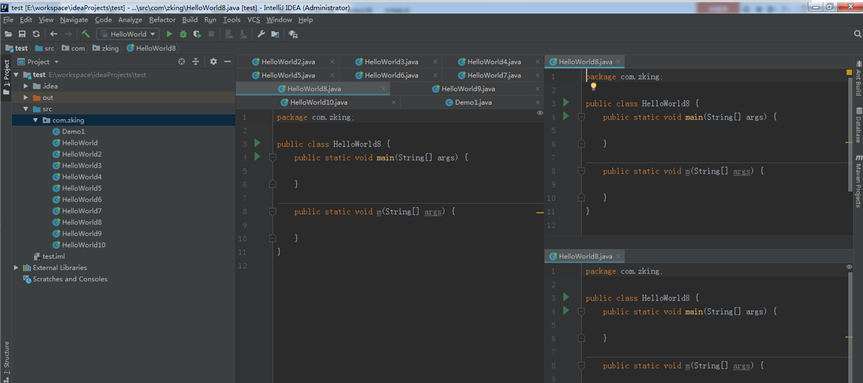Collapse all nodes in Project panel
This screenshot has width=863, height=383.
[195, 62]
